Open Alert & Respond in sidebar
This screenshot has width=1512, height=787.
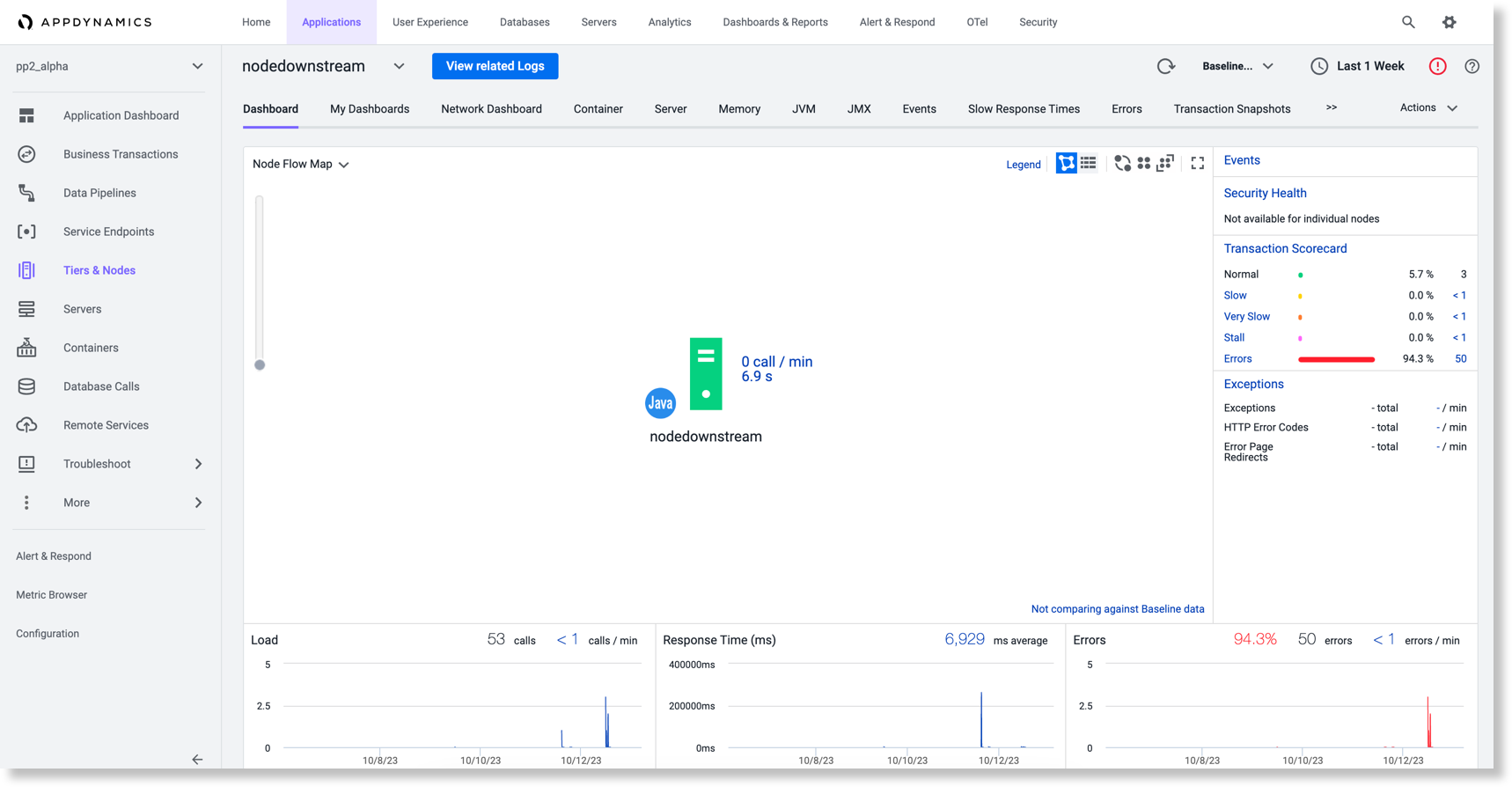coord(54,556)
